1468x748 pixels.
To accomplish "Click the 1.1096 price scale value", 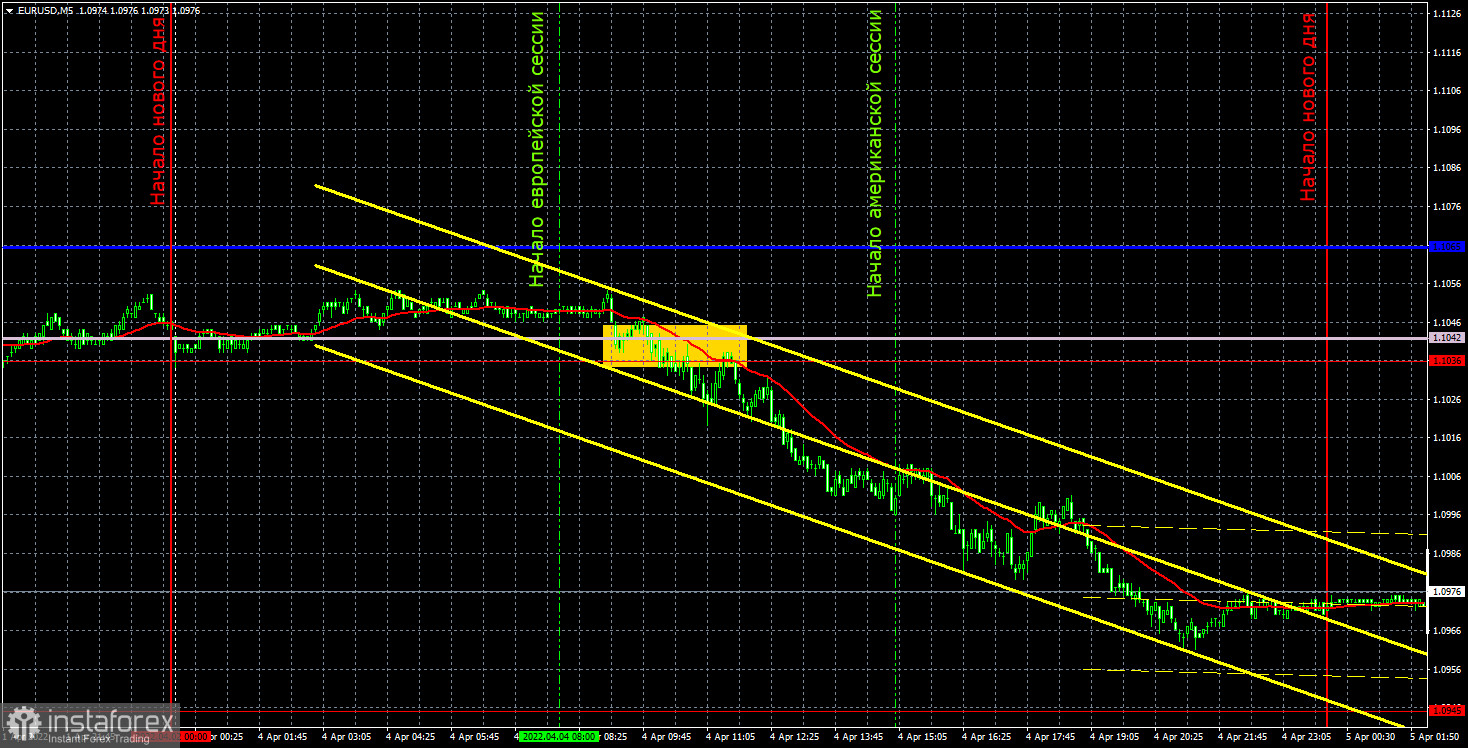I will 1447,130.
